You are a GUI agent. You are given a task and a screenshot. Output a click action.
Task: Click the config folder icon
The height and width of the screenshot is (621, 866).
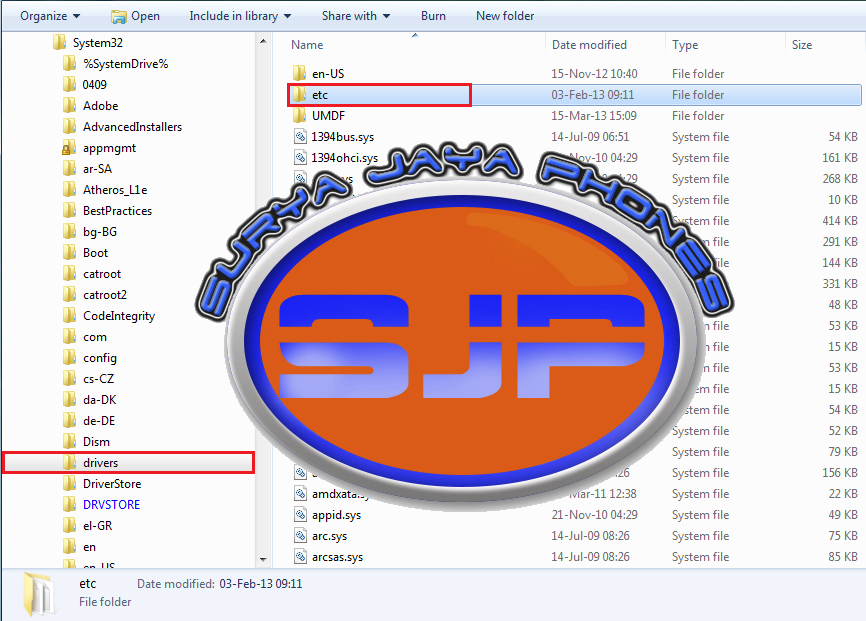(69, 357)
